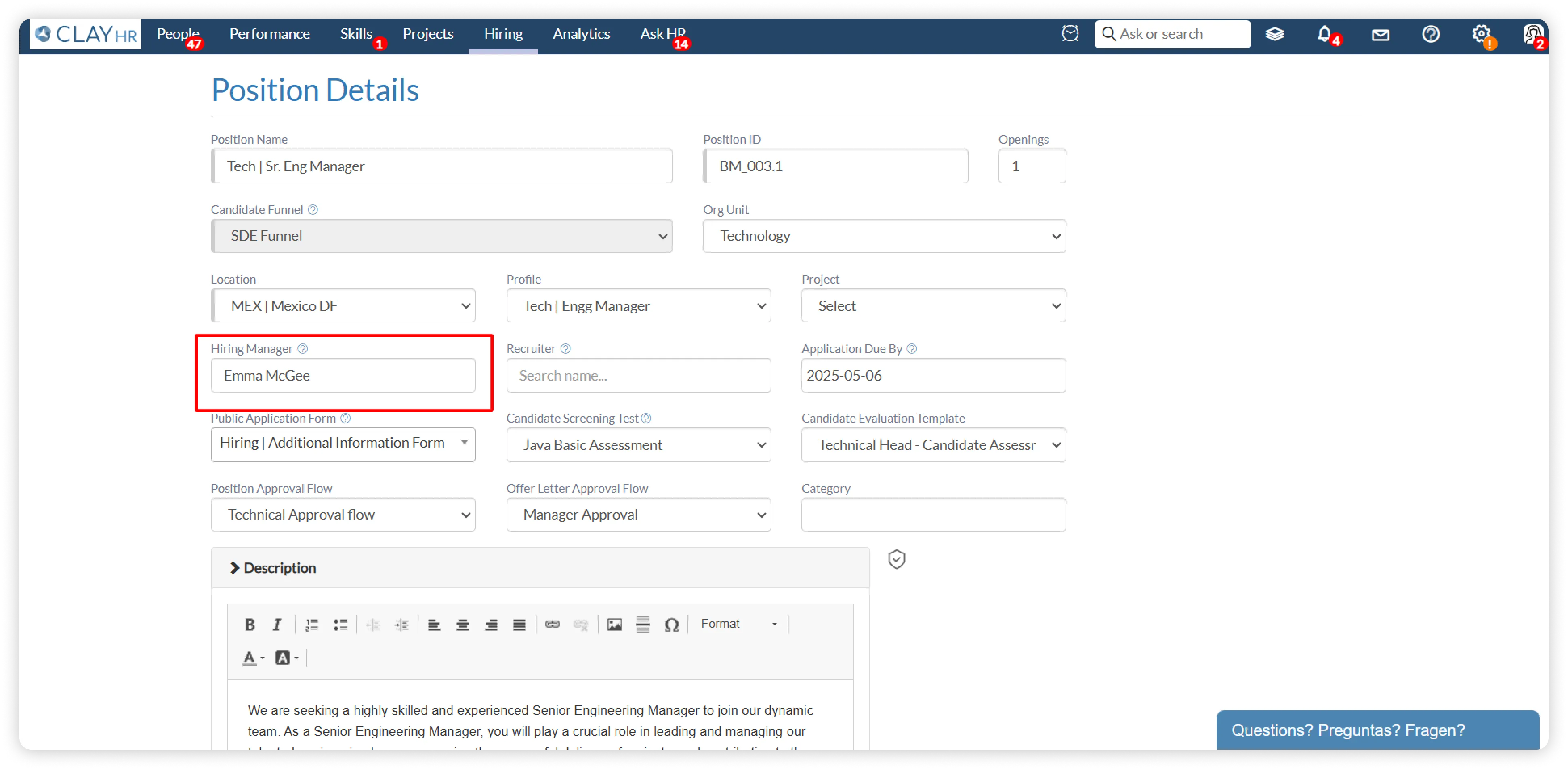Open the Org Unit dropdown
The width and height of the screenshot is (1568, 770).
click(884, 236)
